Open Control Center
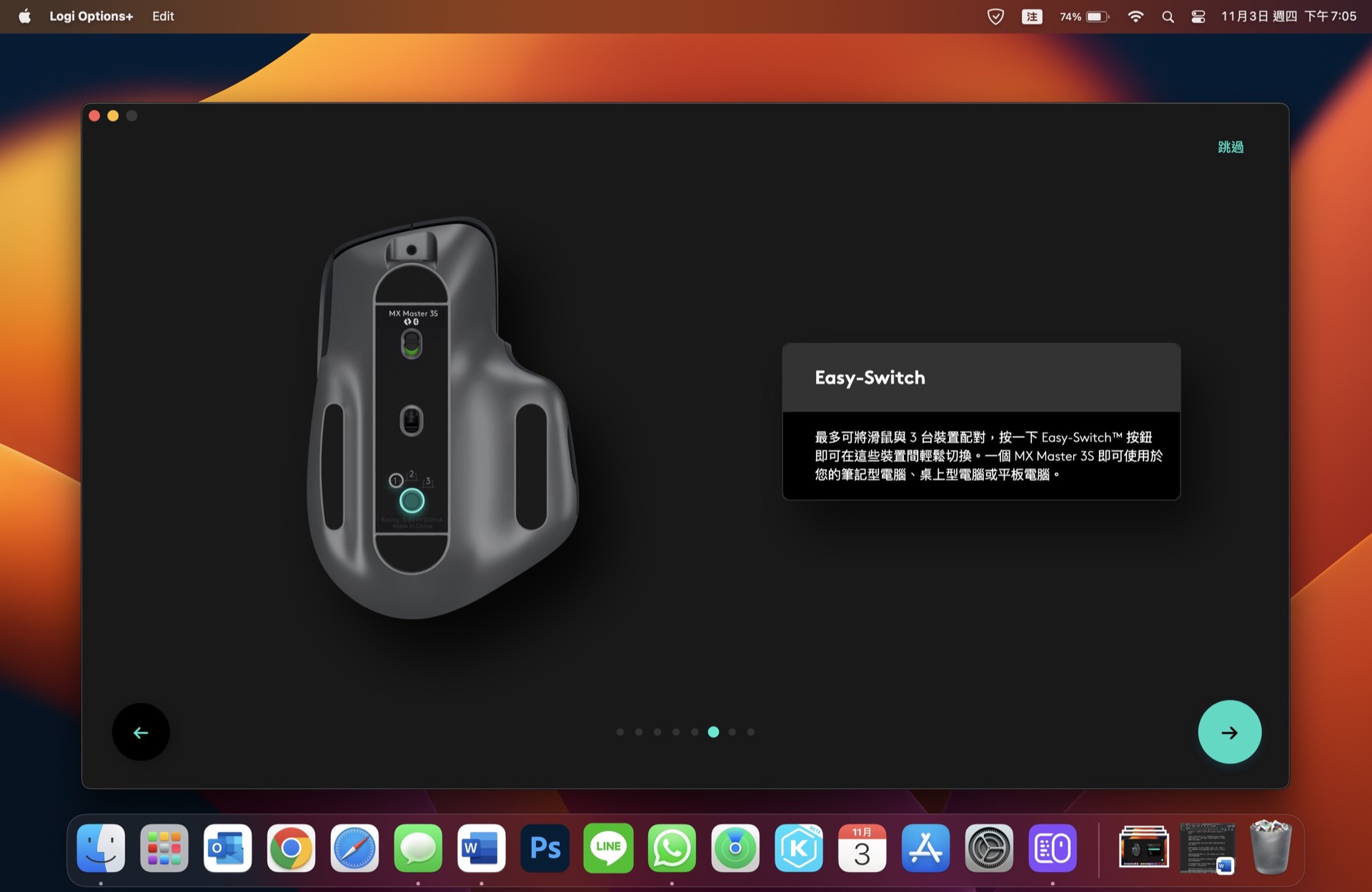 click(x=1198, y=16)
